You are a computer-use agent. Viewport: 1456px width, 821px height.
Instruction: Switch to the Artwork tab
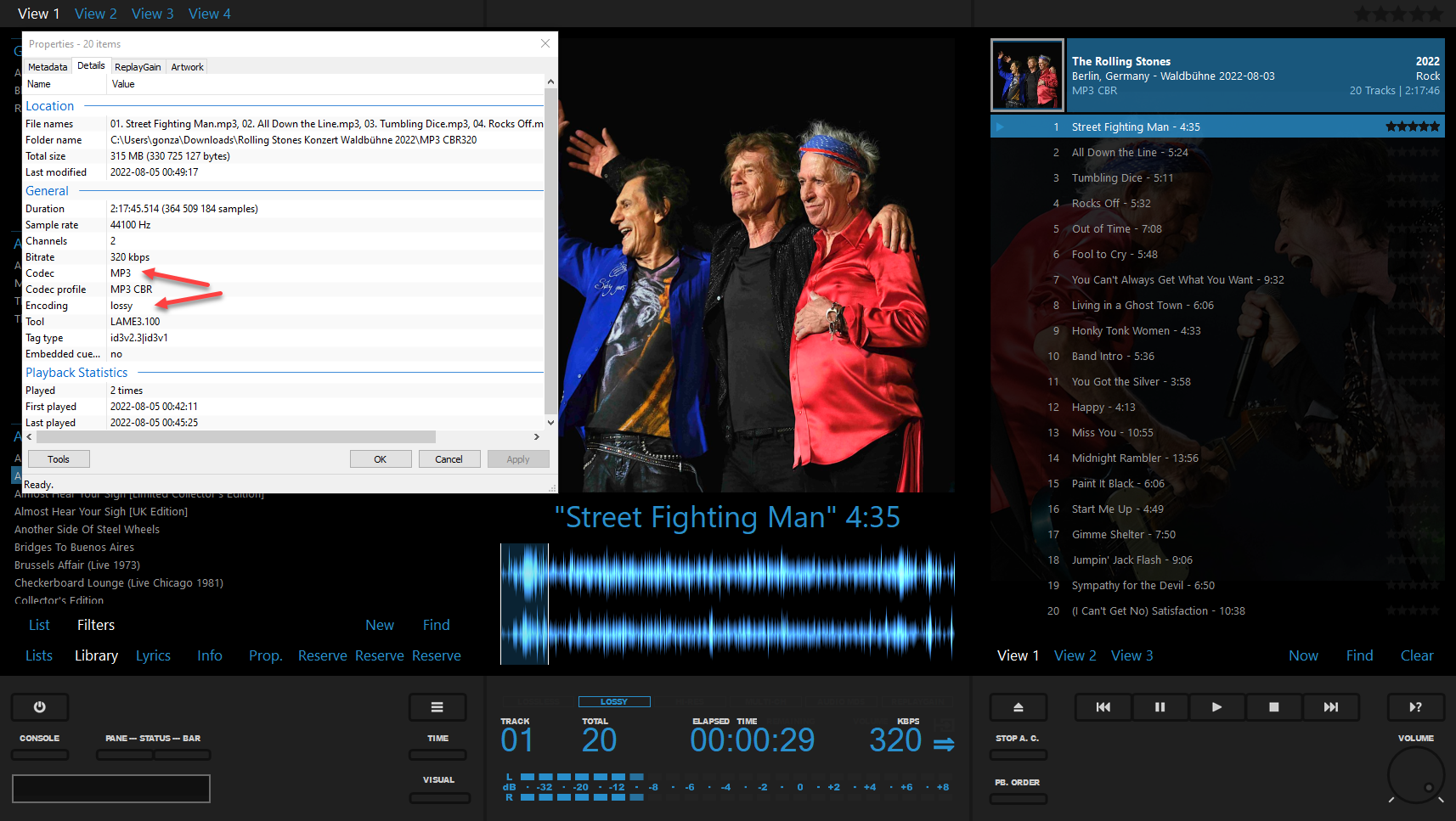187,67
